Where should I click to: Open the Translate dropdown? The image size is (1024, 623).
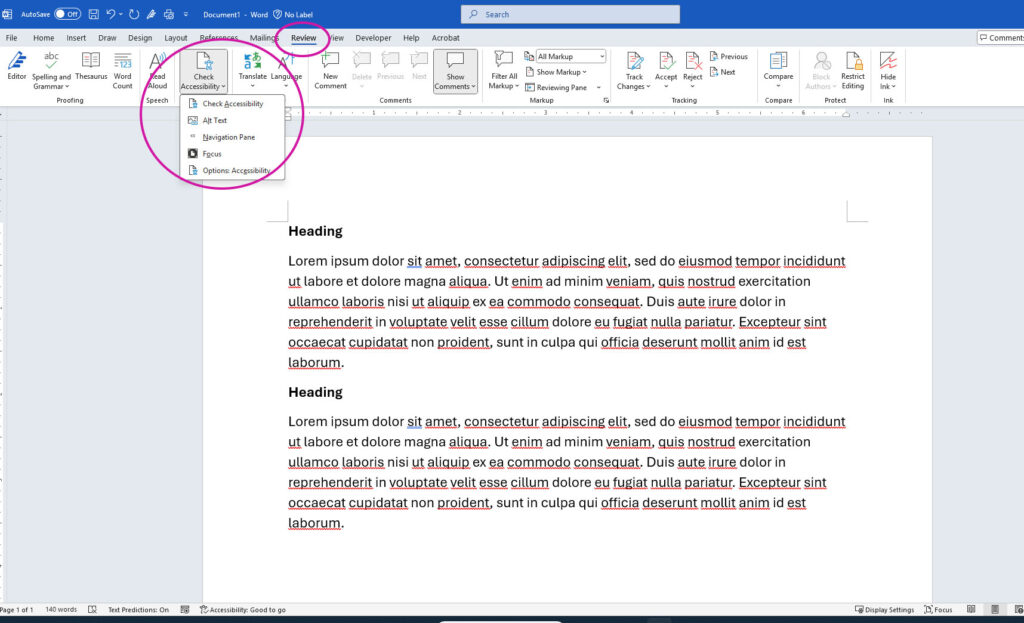click(253, 71)
